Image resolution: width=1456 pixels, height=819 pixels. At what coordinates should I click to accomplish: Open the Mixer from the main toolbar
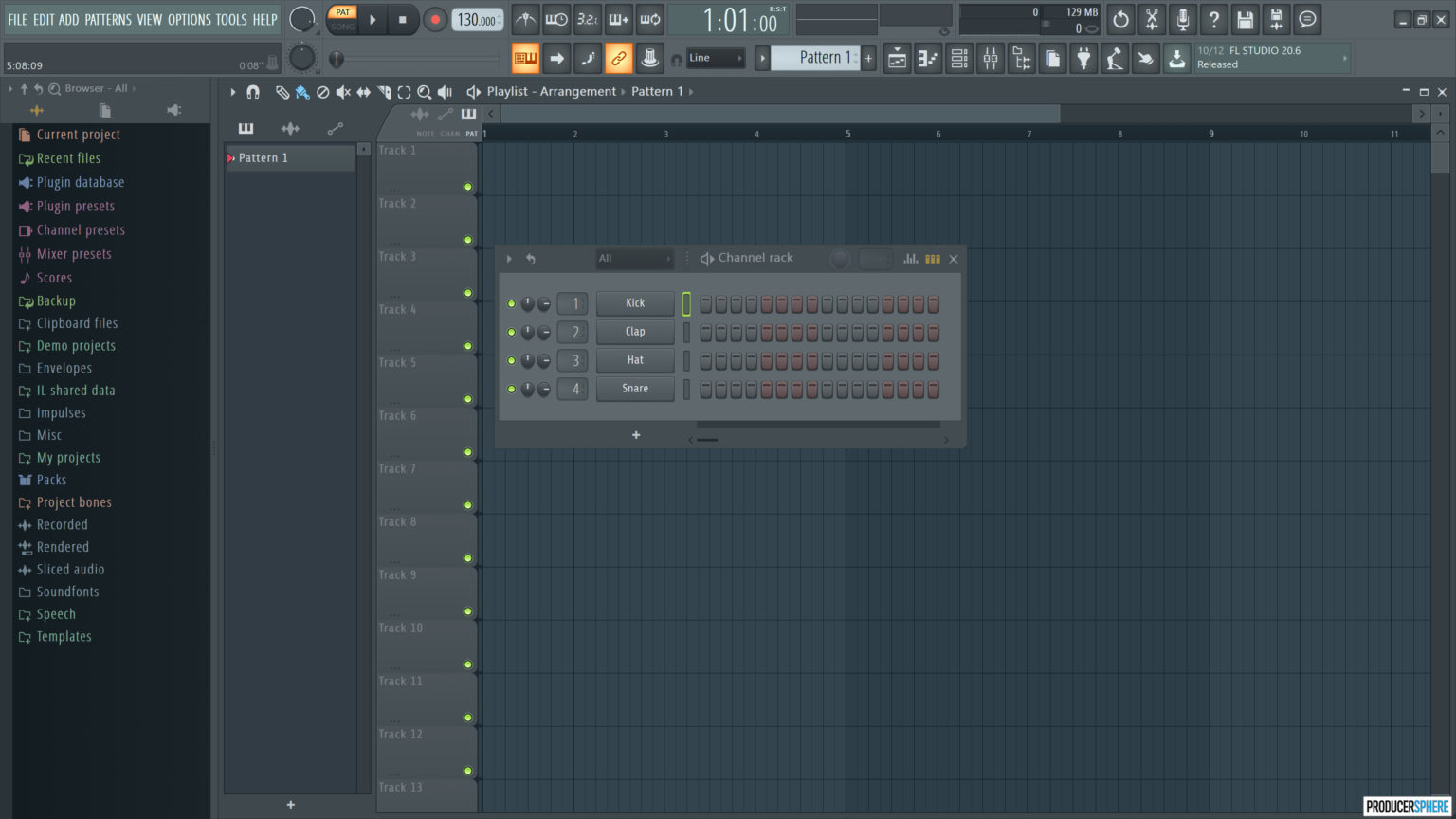pyautogui.click(x=990, y=58)
